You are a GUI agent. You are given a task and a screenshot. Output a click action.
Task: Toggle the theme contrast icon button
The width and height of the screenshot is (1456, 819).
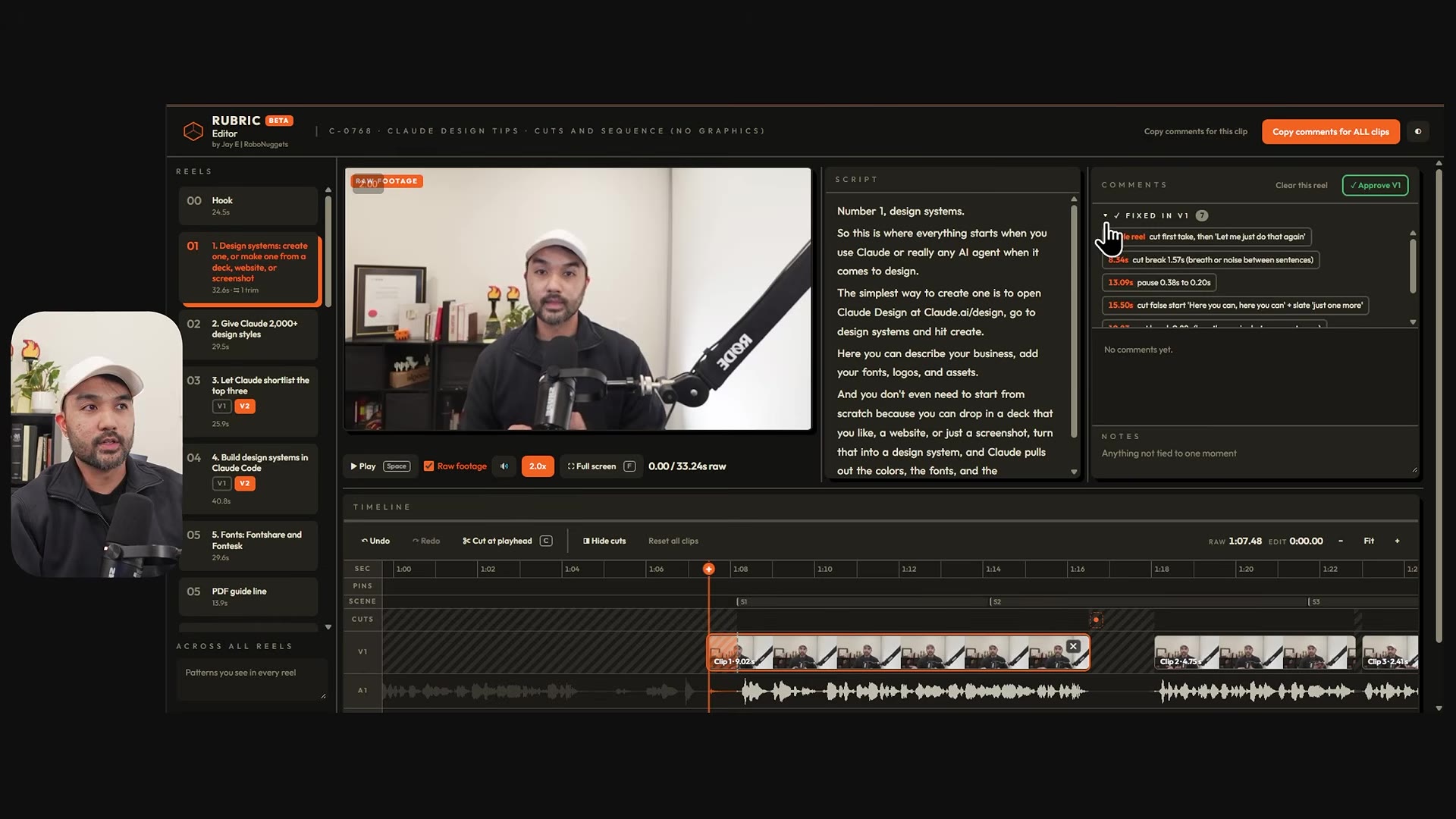tap(1417, 131)
